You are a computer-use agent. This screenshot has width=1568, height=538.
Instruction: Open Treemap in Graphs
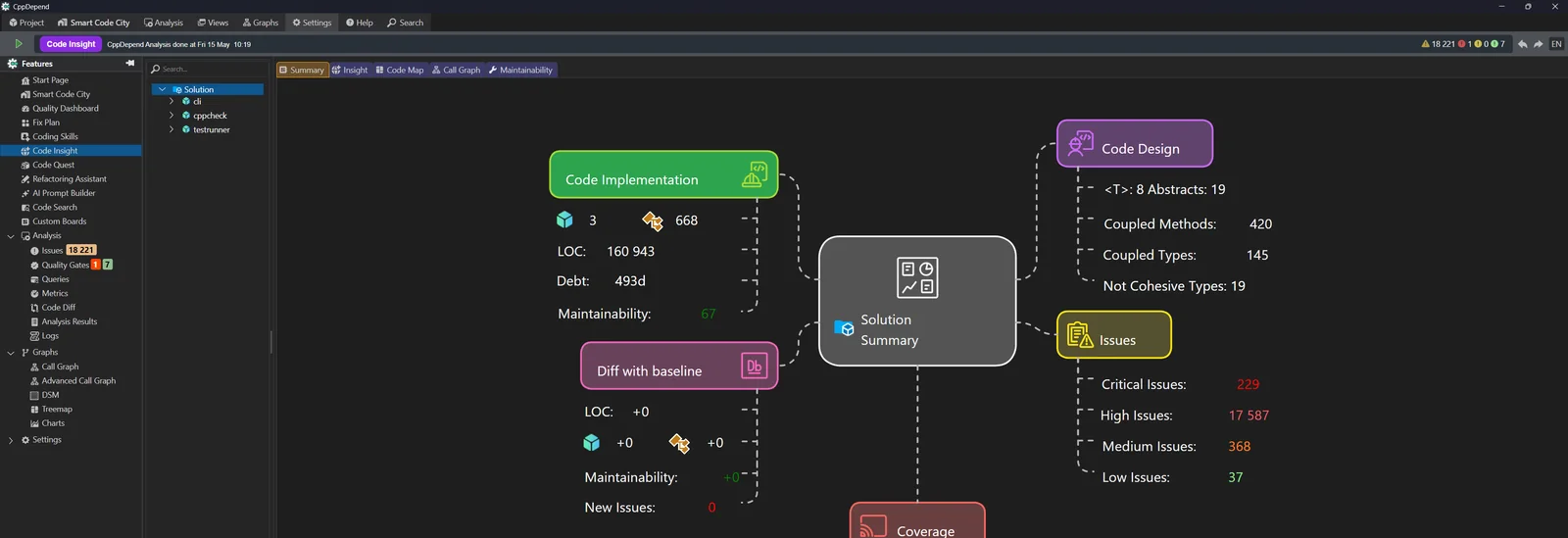[51, 409]
